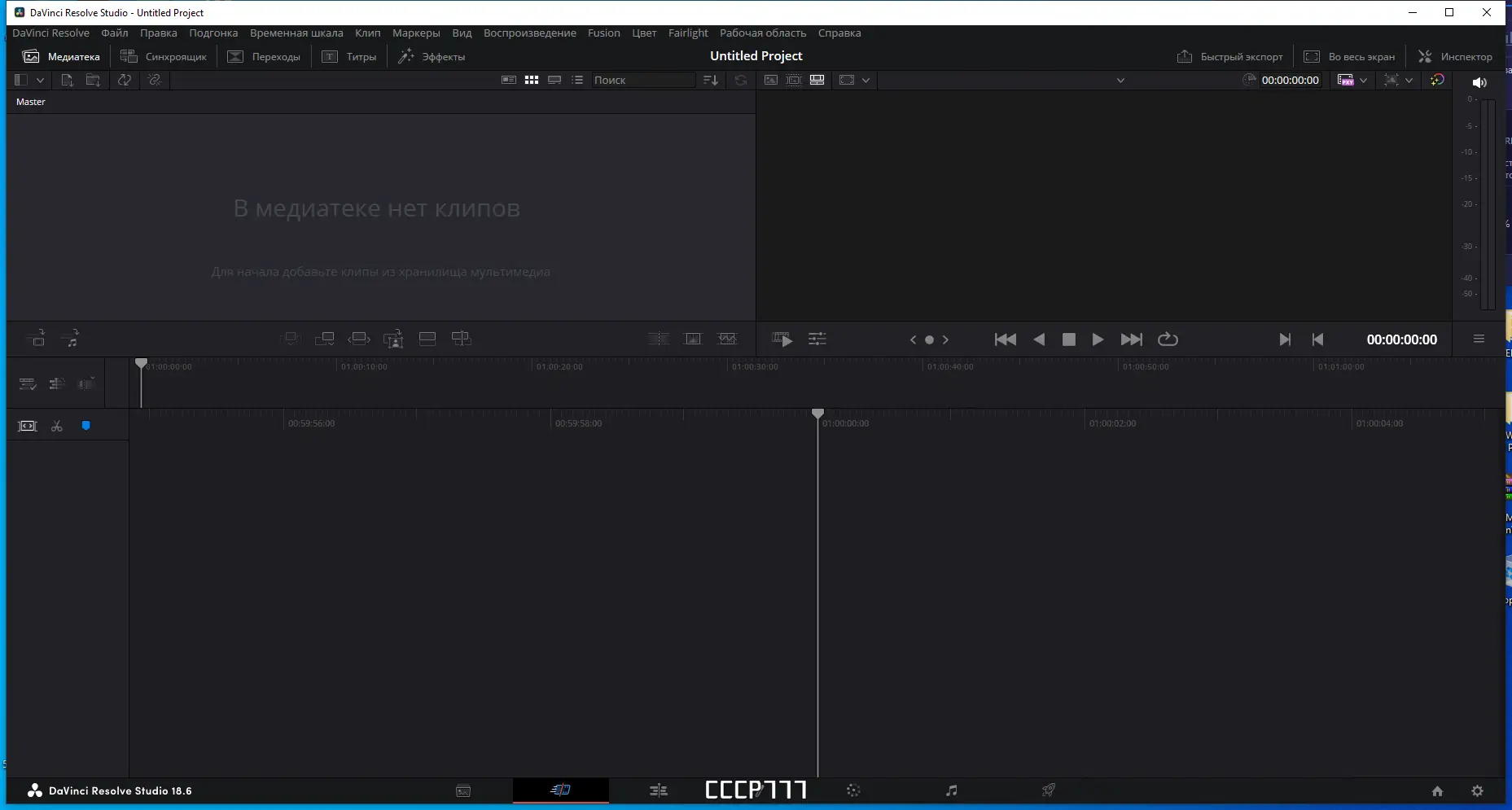
Task: Select Source Tape viewer mode
Action: (794, 80)
